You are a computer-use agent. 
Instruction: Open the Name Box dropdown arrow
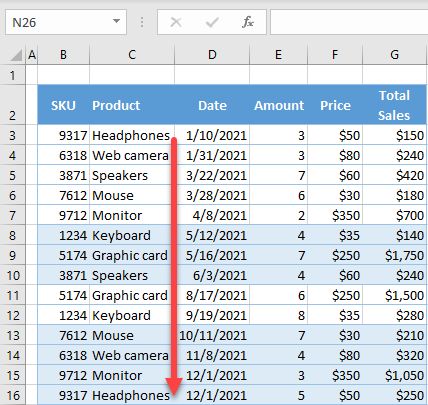pos(116,22)
